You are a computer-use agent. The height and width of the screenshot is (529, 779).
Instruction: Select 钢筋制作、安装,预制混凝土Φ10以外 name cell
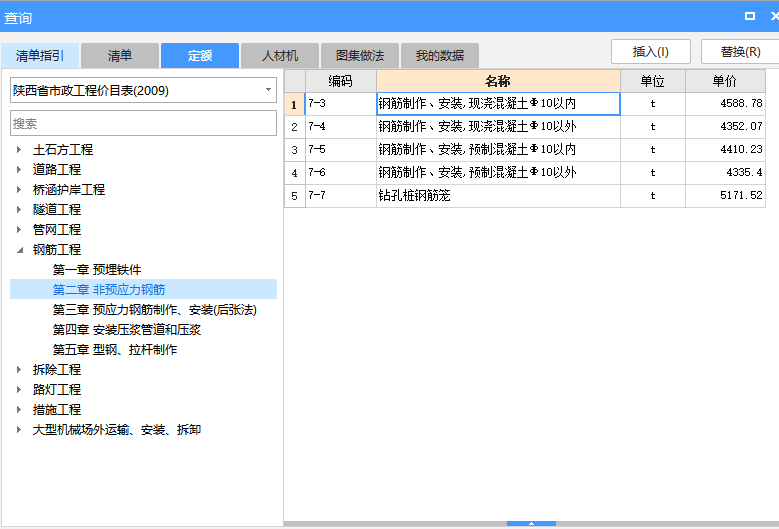pyautogui.click(x=498, y=173)
